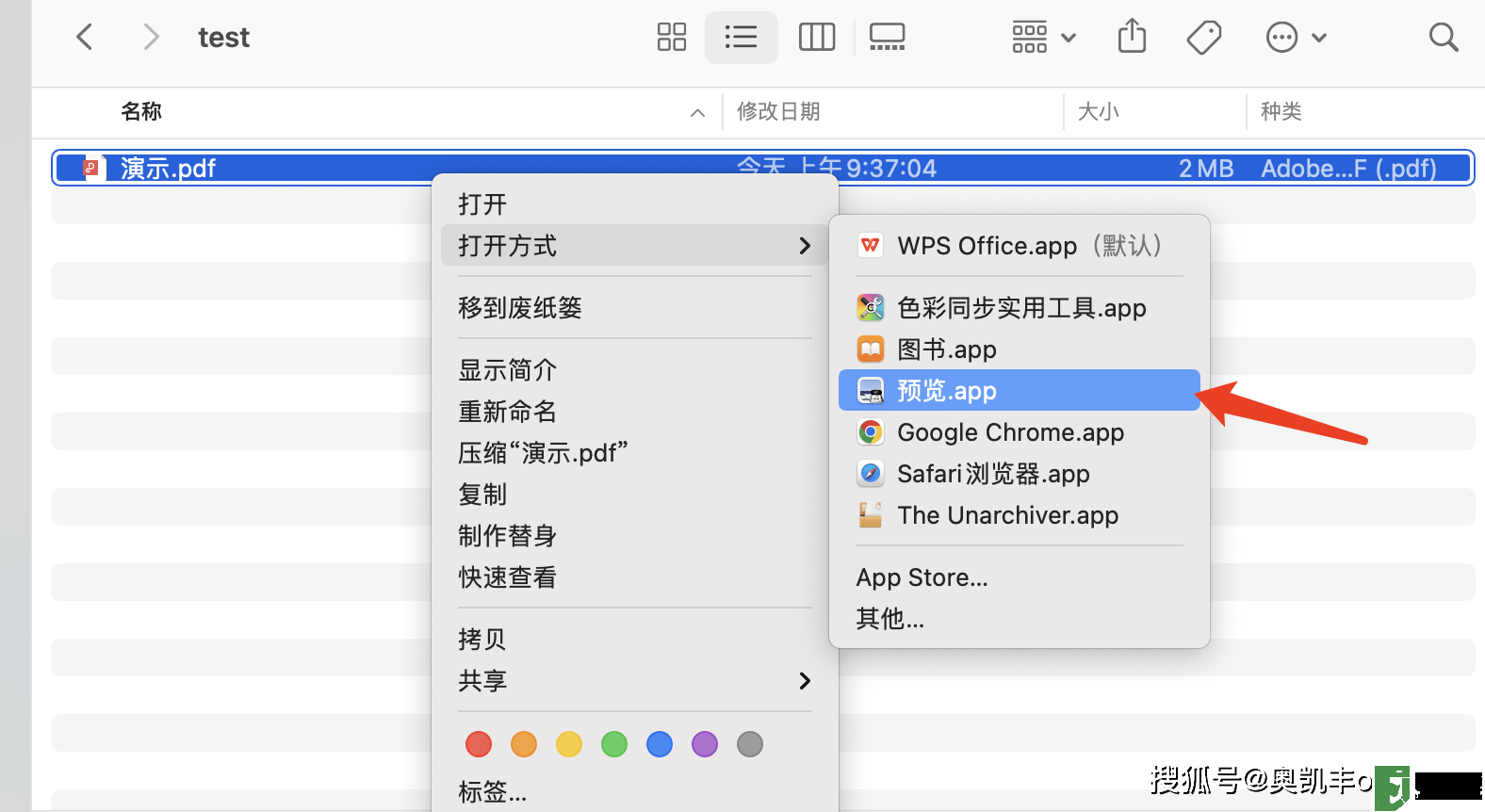The image size is (1485, 812).
Task: Apply the purple tag color
Action: coord(705,744)
